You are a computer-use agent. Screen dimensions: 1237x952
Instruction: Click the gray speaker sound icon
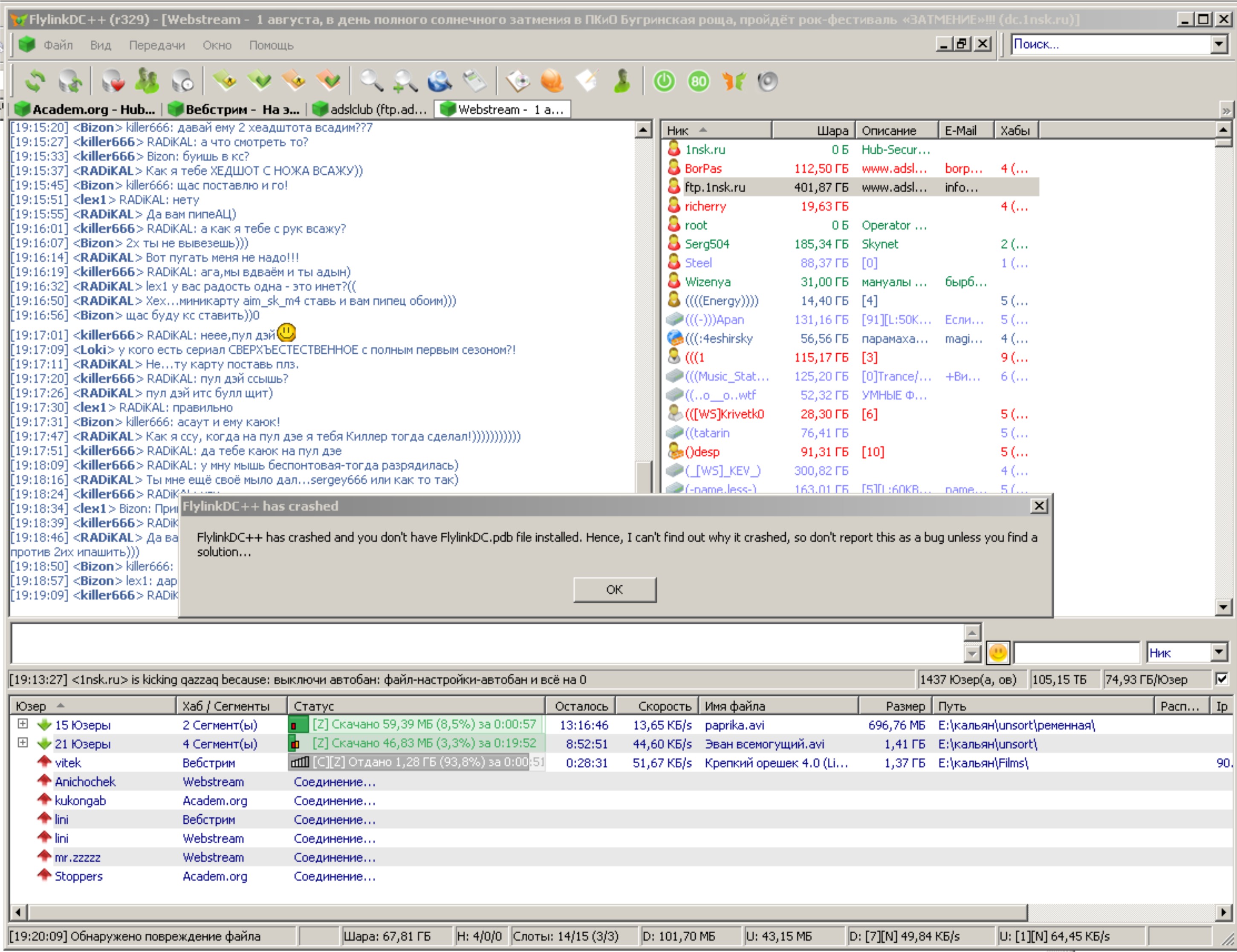coord(767,81)
